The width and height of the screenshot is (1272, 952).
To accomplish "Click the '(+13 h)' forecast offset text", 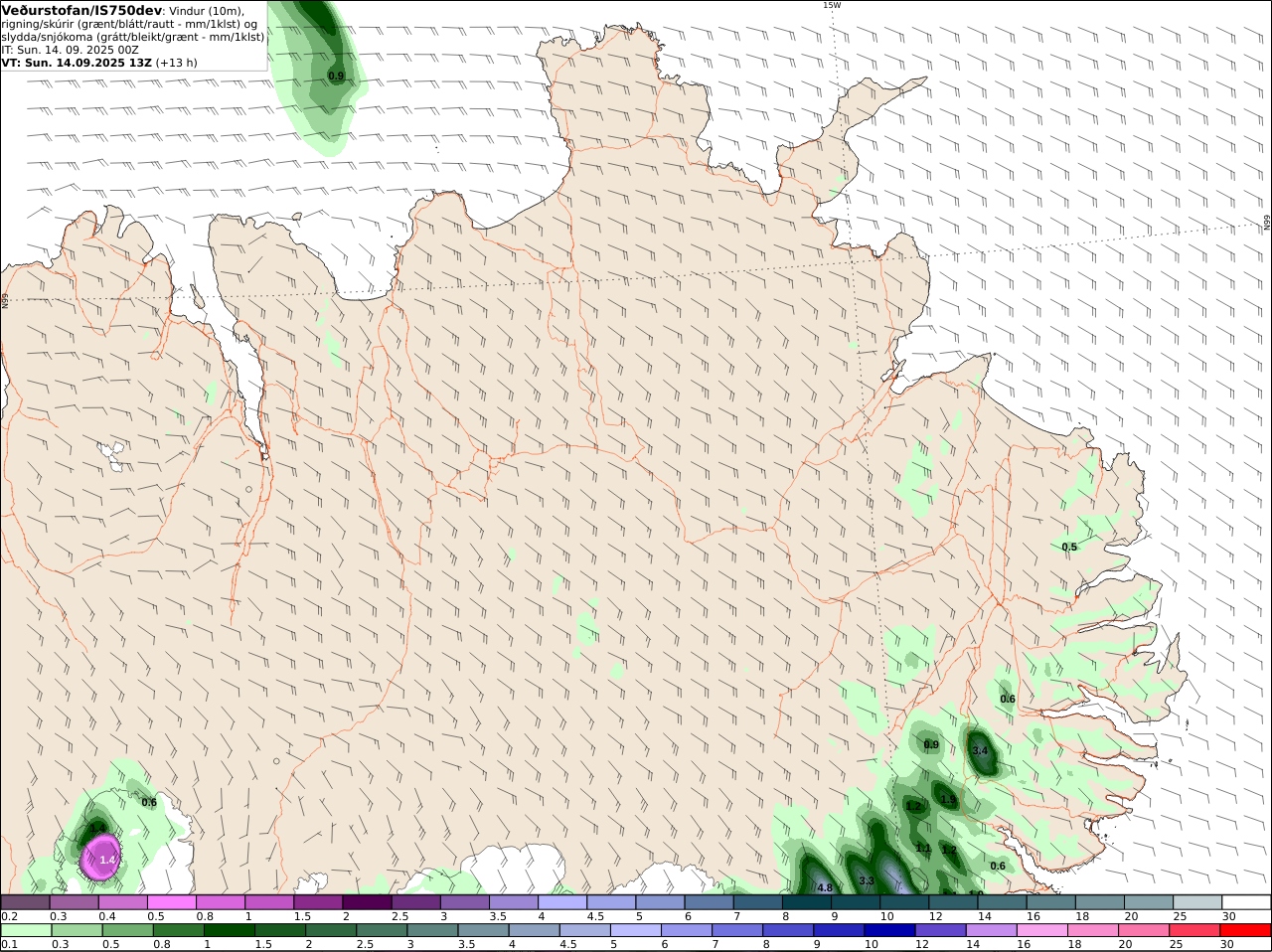I will click(x=177, y=62).
